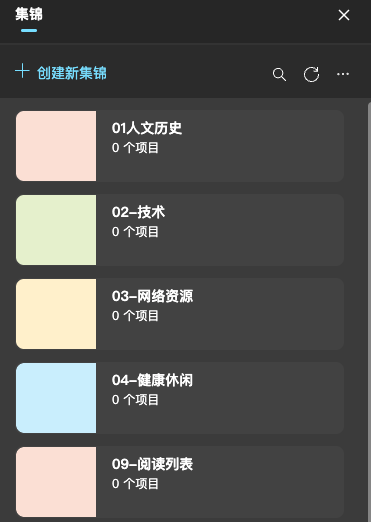Open the 02-技术 collection title
The image size is (371, 522).
(x=138, y=212)
